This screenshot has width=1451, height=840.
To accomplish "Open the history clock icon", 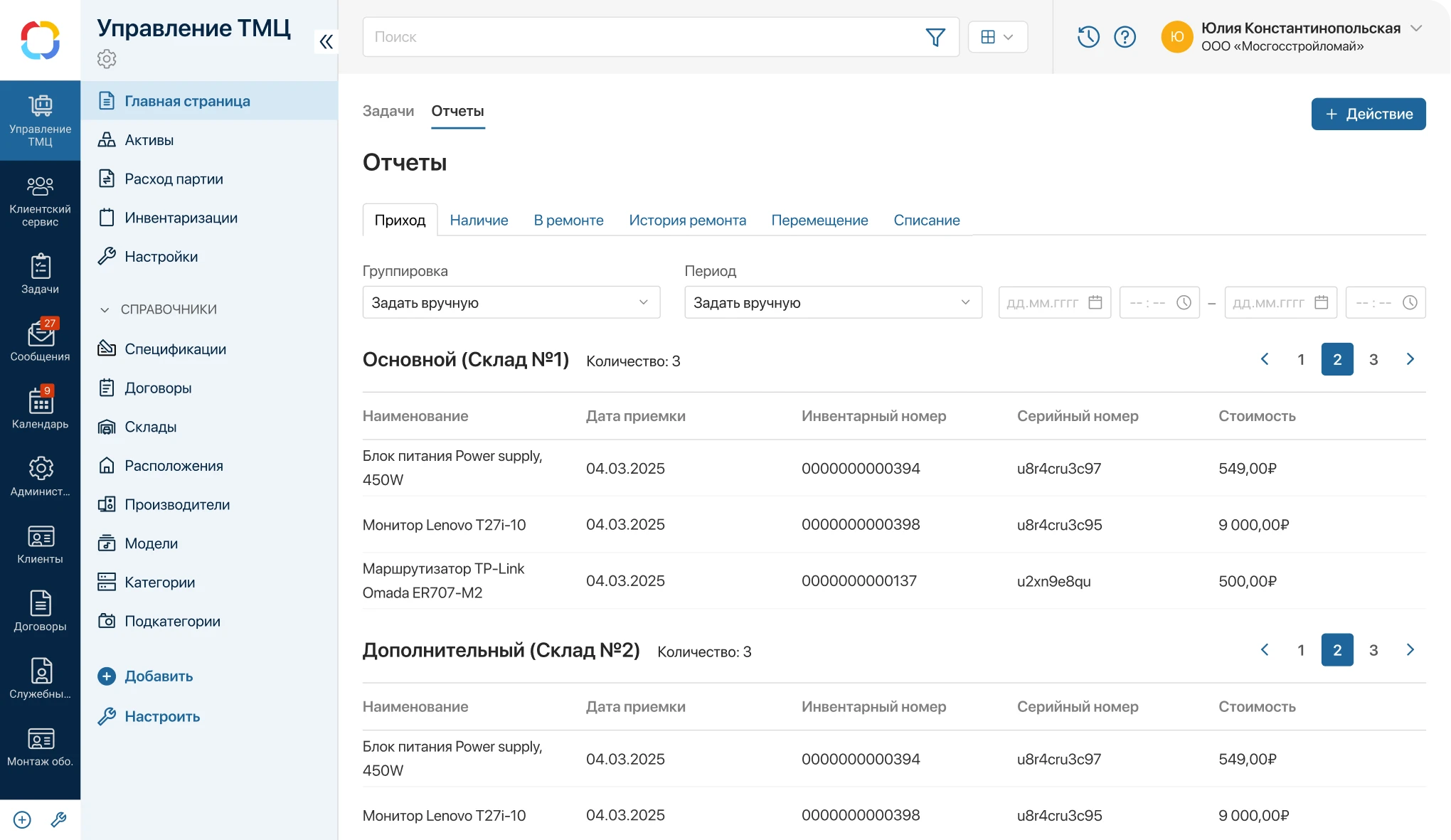I will 1088,36.
